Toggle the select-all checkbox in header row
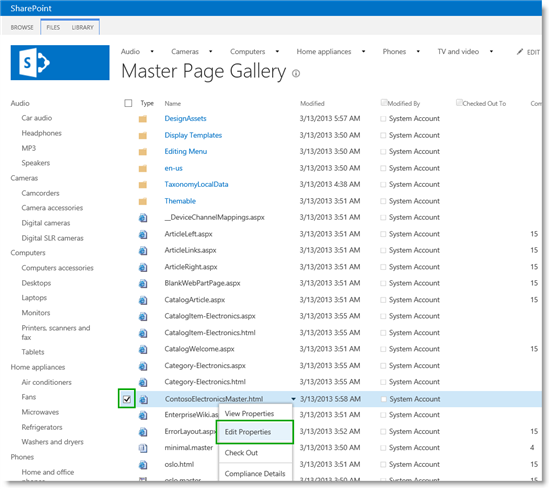The width and height of the screenshot is (550, 489). pyautogui.click(x=128, y=103)
